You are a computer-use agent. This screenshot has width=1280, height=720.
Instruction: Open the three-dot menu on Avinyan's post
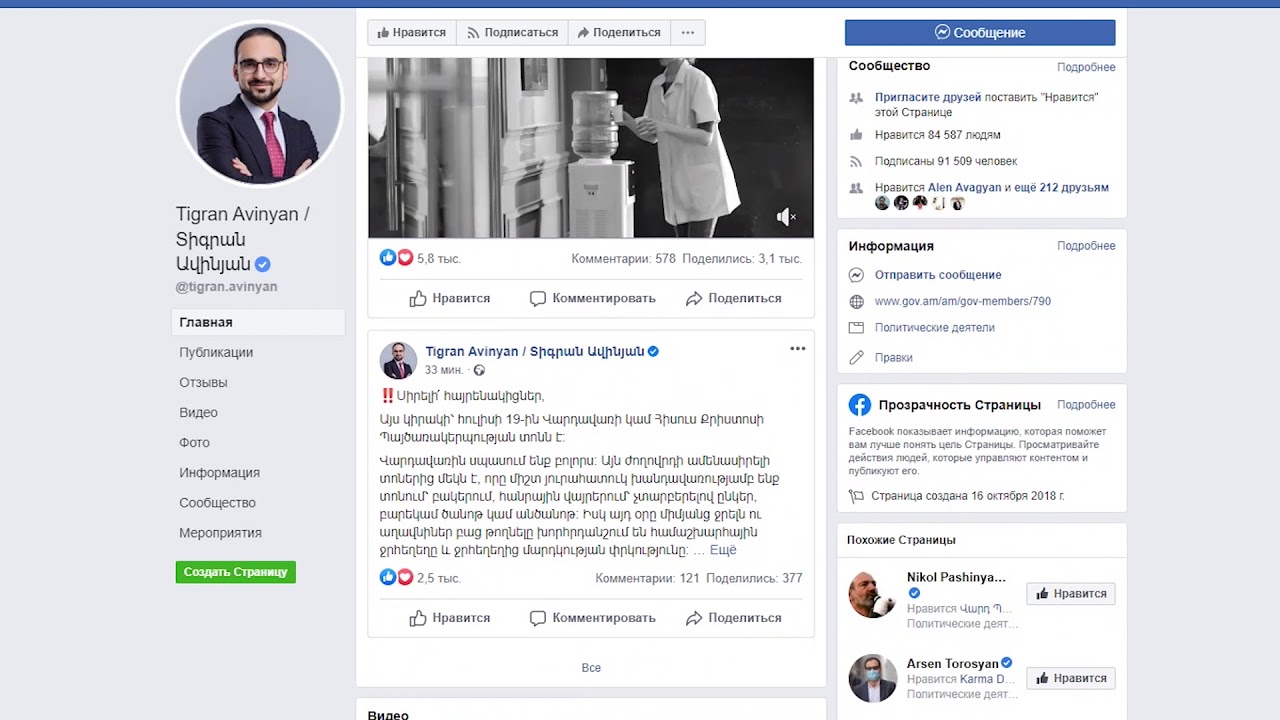tap(797, 349)
